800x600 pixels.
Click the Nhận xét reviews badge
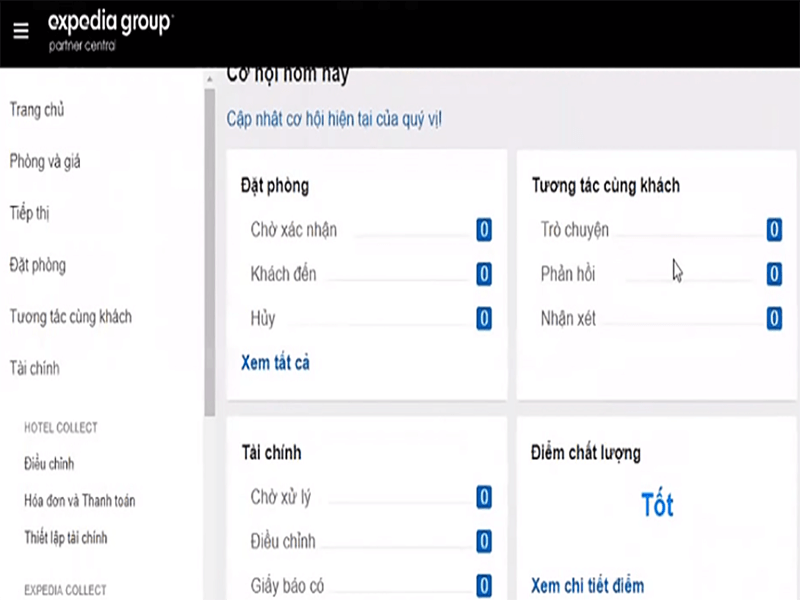click(773, 319)
